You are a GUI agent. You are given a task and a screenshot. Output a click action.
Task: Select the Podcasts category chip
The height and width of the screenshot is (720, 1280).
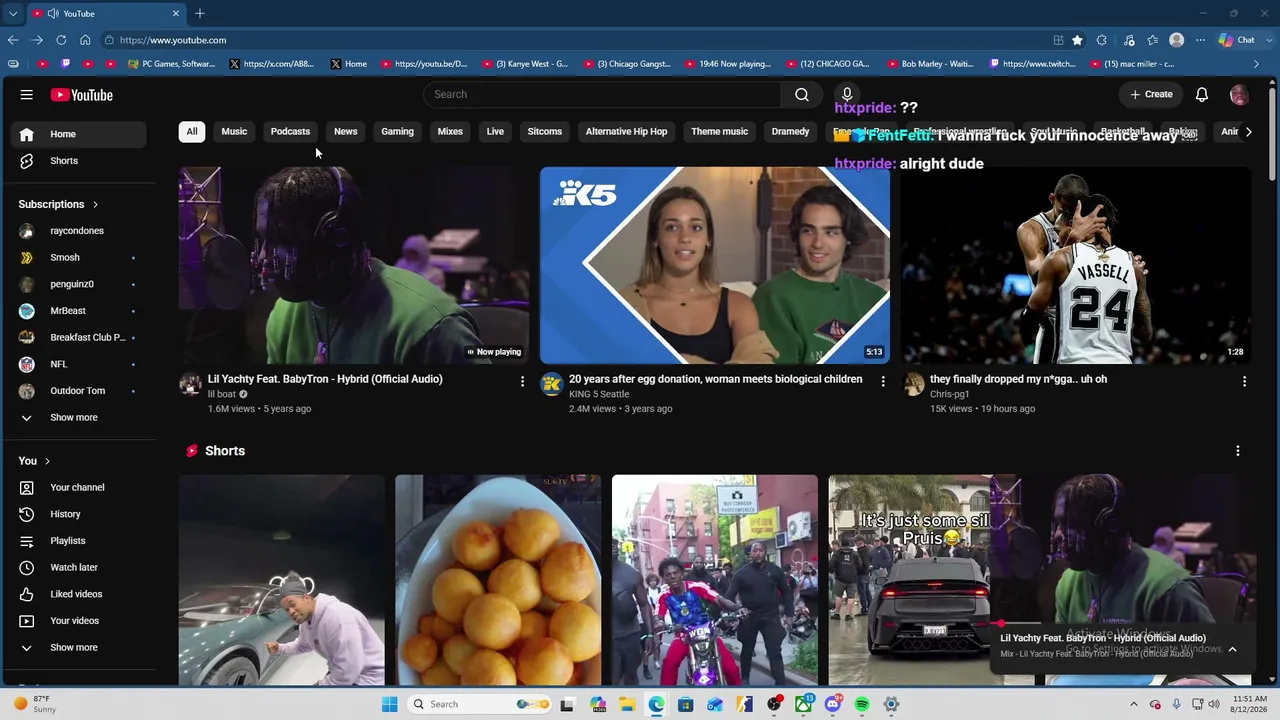(x=290, y=132)
